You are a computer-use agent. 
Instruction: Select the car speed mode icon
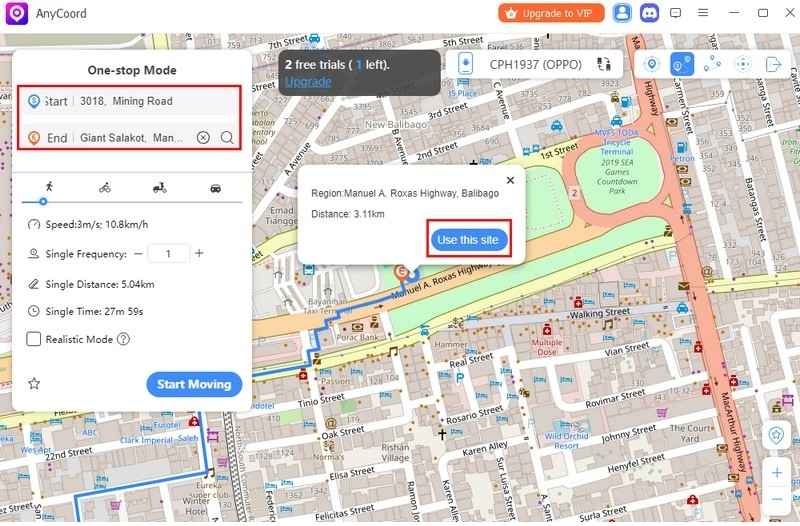click(215, 187)
